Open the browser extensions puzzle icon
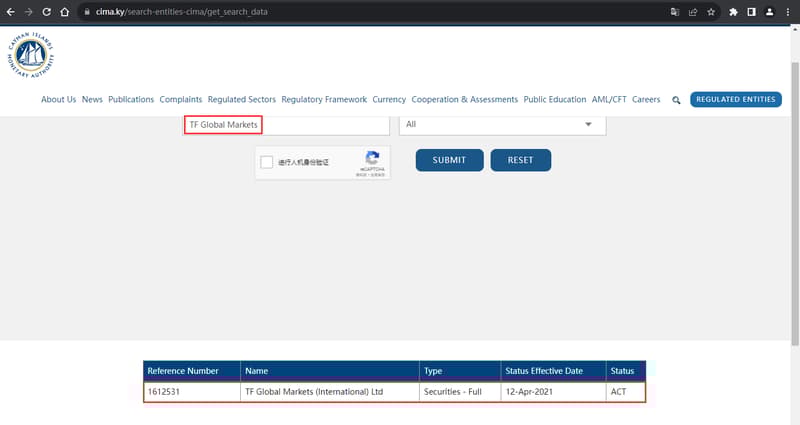Viewport: 800px width, 425px height. [733, 12]
